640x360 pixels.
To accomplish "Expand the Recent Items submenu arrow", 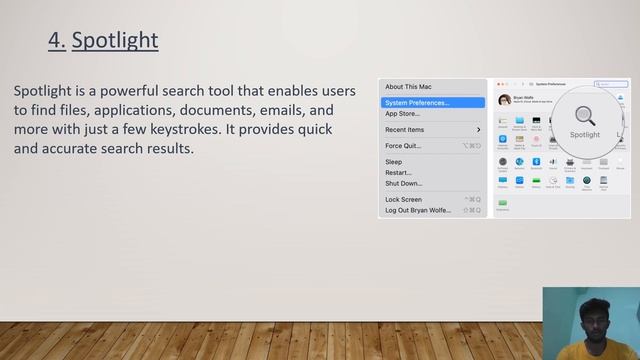I will [x=478, y=130].
